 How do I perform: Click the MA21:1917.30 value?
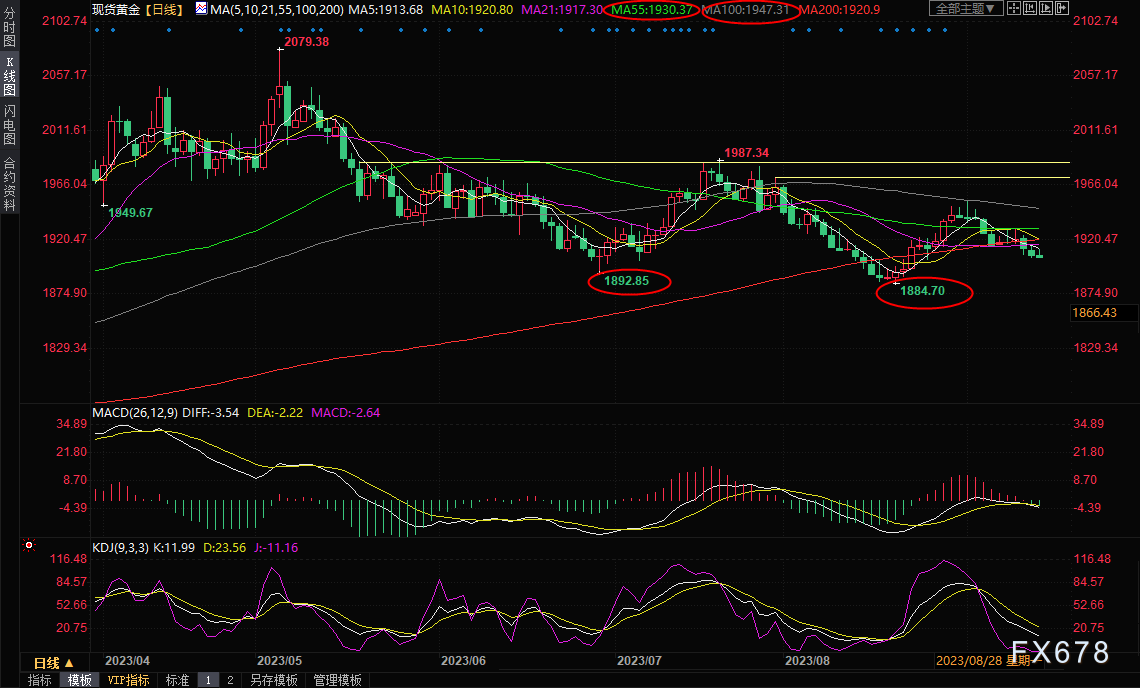[x=562, y=9]
